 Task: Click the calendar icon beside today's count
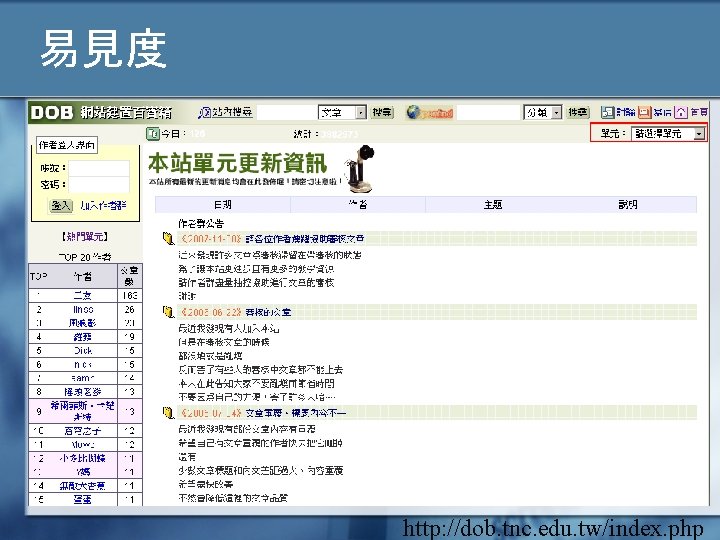(152, 134)
